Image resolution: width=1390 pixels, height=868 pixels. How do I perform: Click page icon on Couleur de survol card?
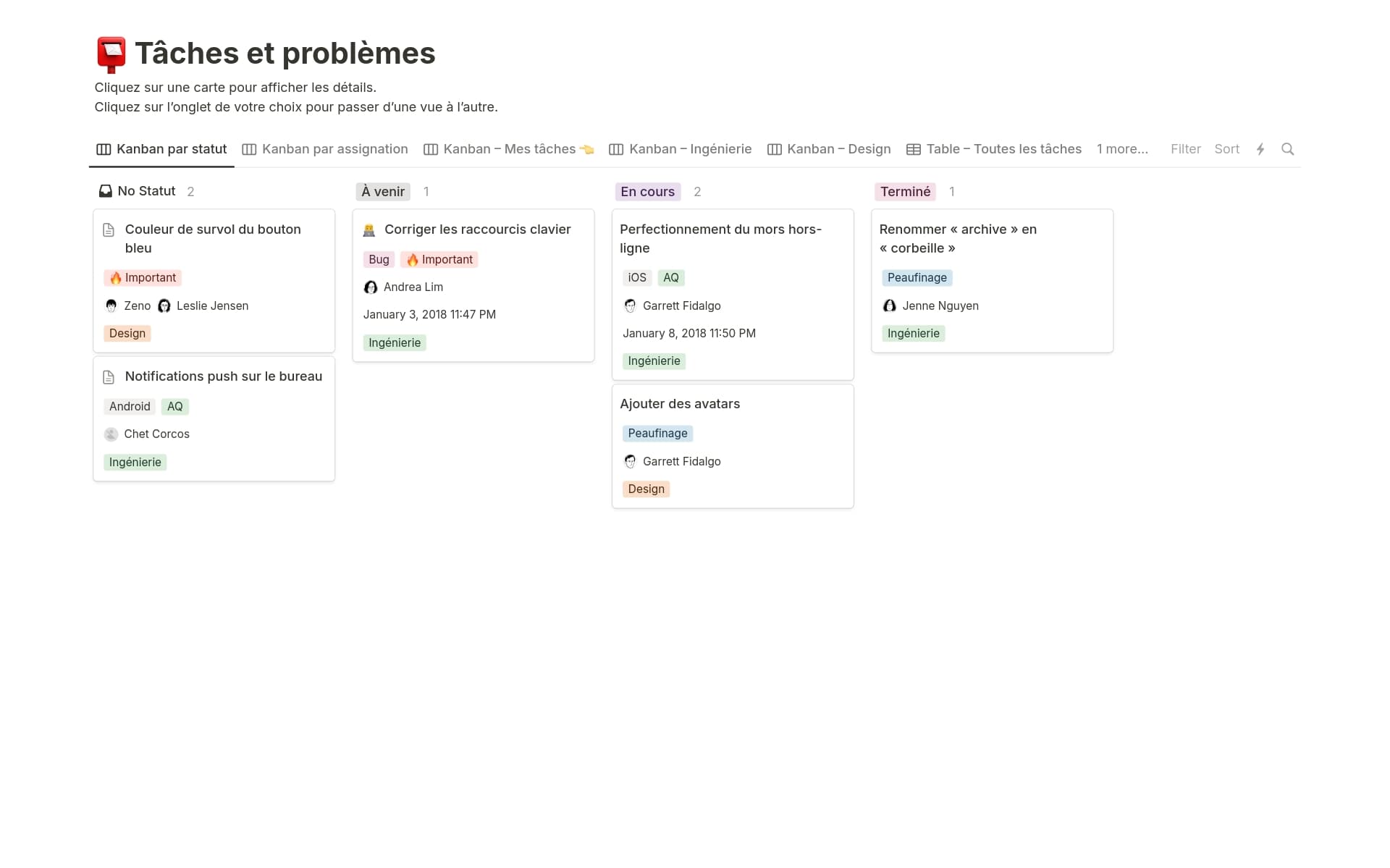coord(109,230)
